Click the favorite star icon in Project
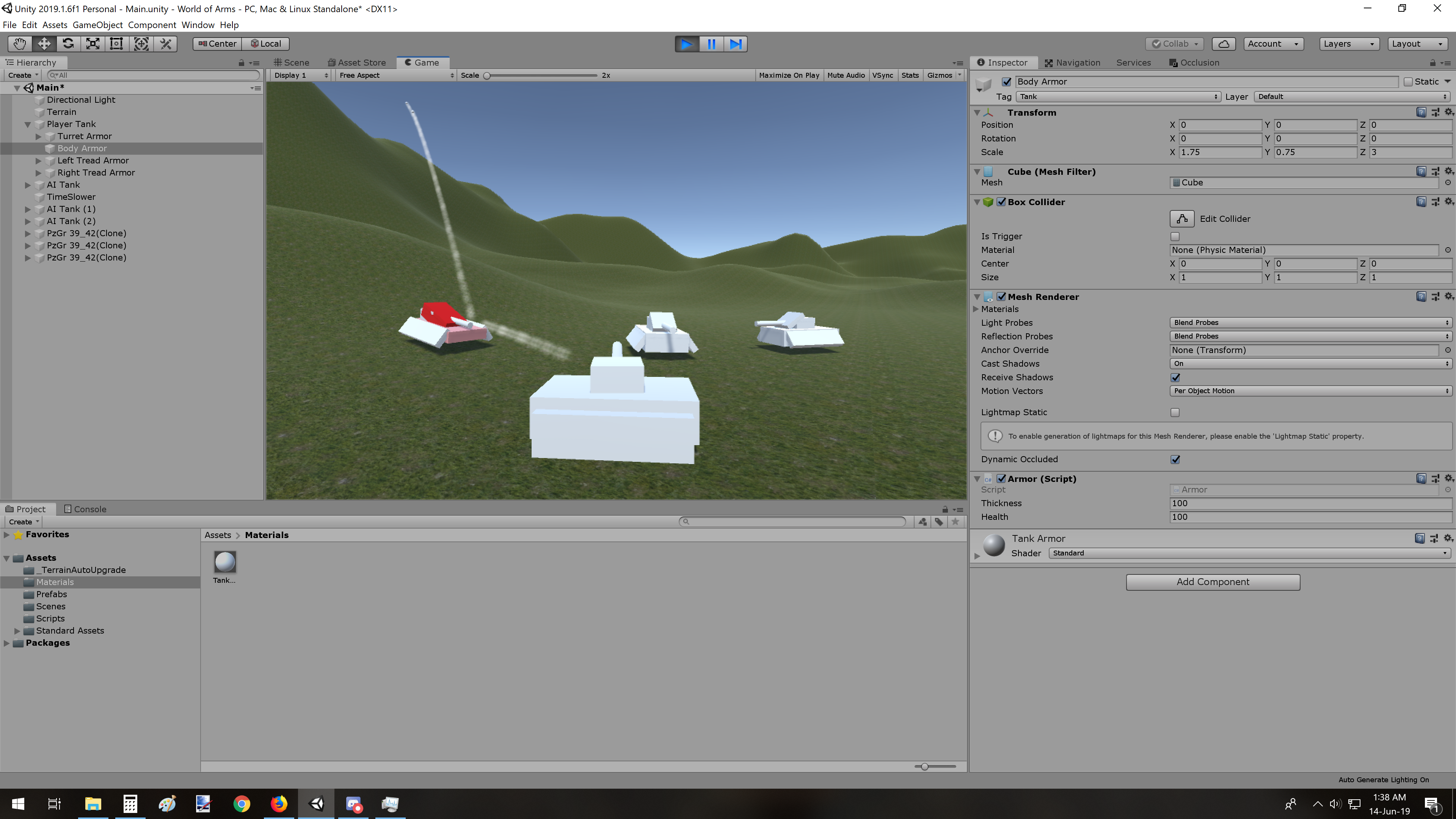Screen dimensions: 1456x819 pyautogui.click(x=955, y=522)
